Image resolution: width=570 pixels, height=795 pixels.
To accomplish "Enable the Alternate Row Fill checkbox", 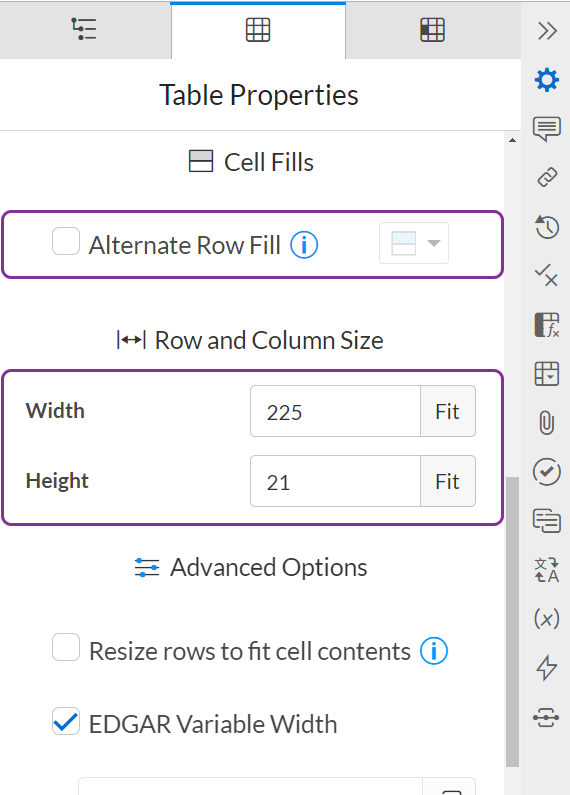I will click(x=66, y=241).
